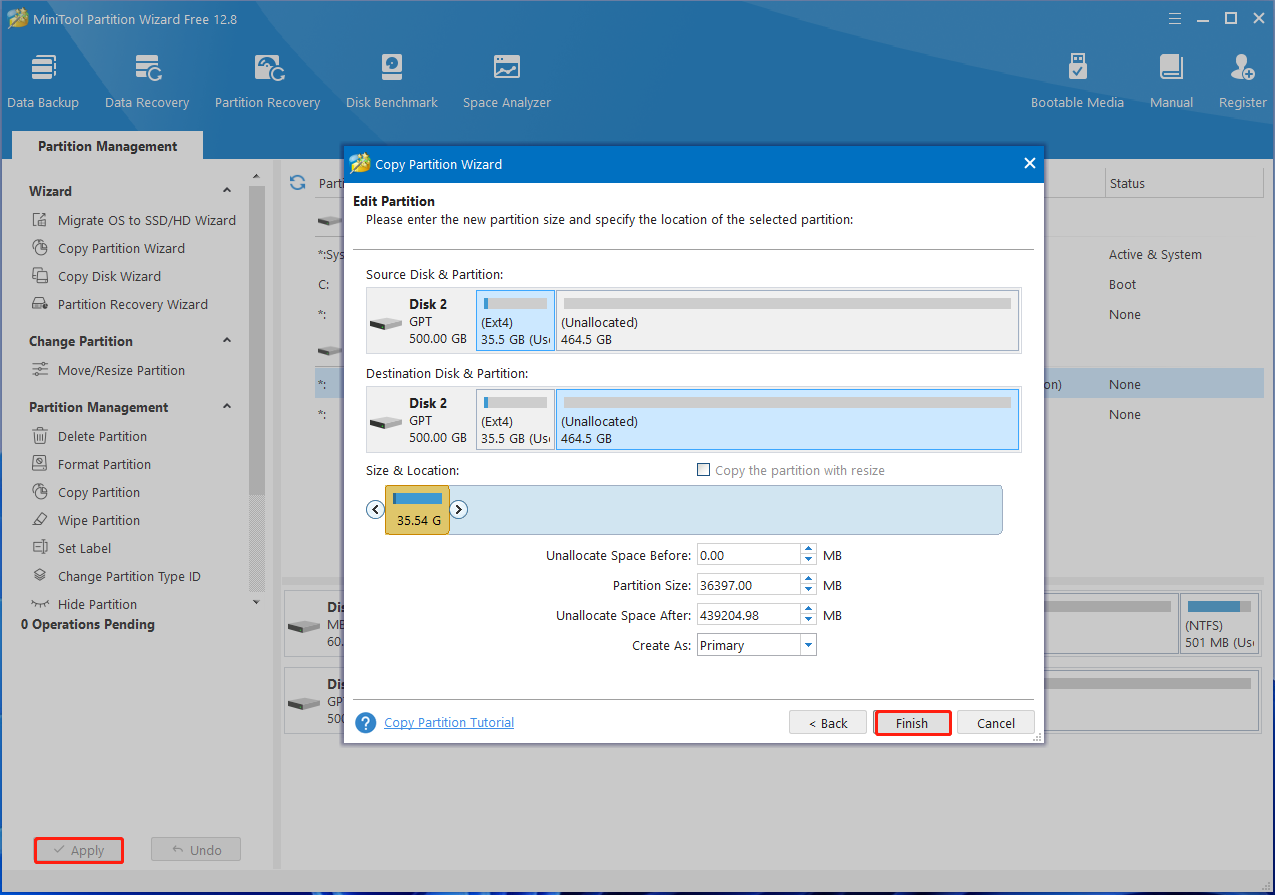Open the Manual
Screen dimensions: 1275x895
click(x=1171, y=81)
